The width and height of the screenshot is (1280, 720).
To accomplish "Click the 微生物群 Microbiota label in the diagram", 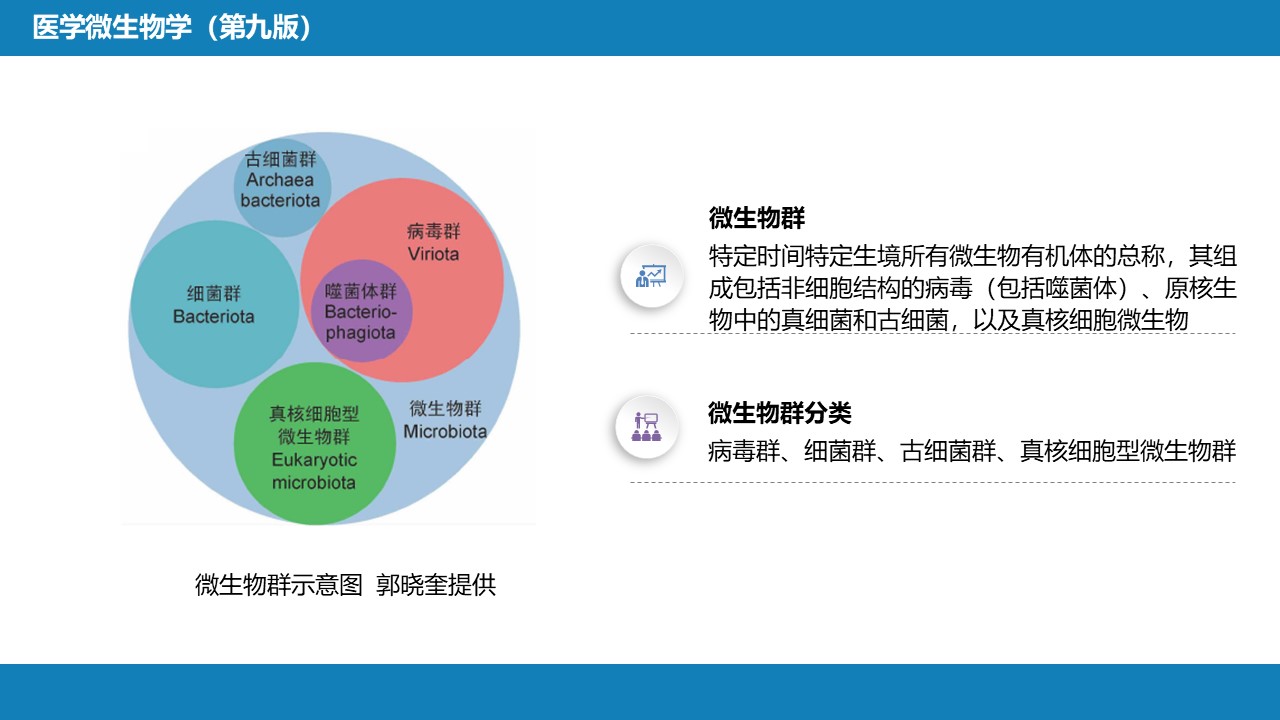I will [445, 420].
